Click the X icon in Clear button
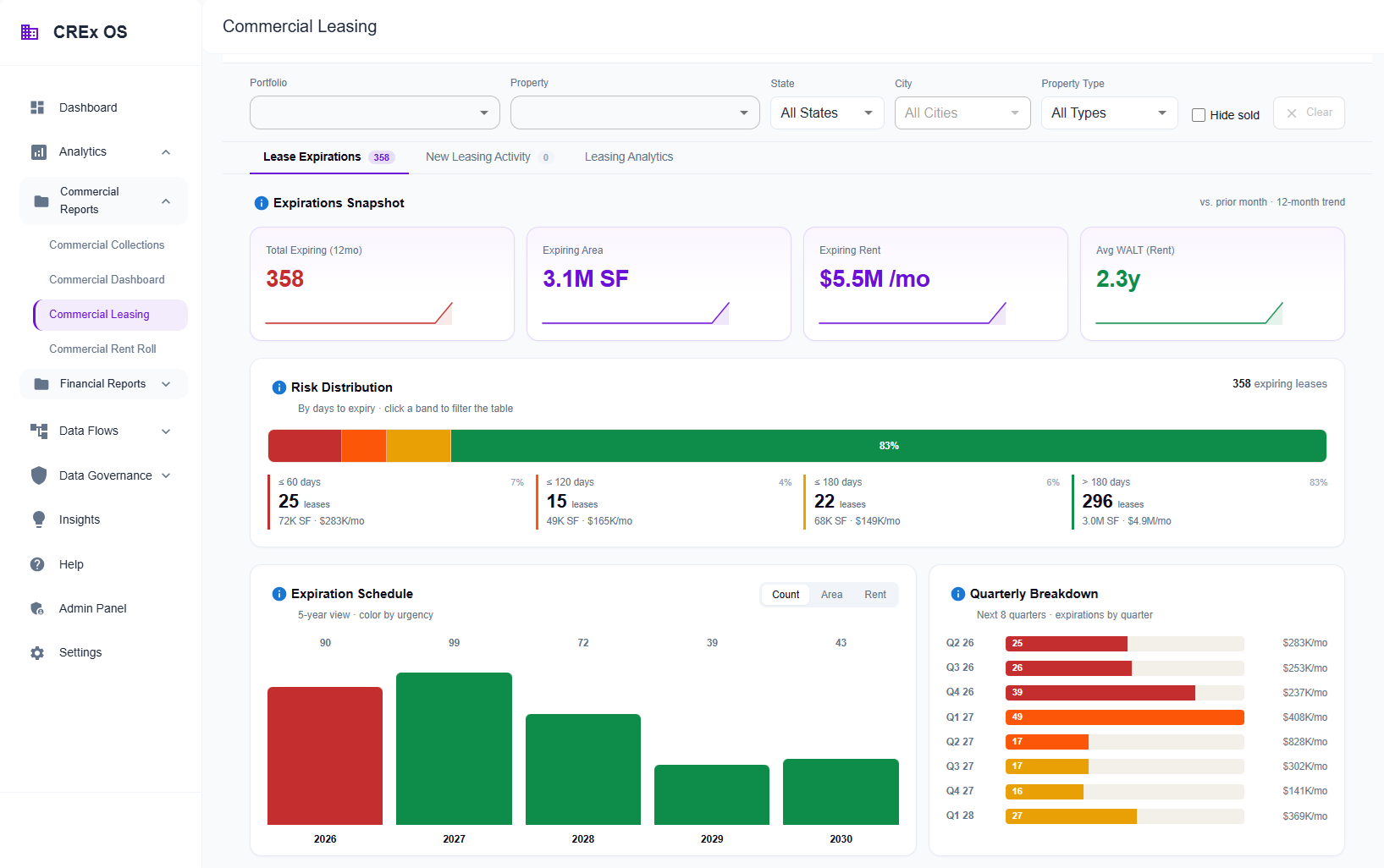Viewport: 1384px width, 868px height. point(1292,113)
